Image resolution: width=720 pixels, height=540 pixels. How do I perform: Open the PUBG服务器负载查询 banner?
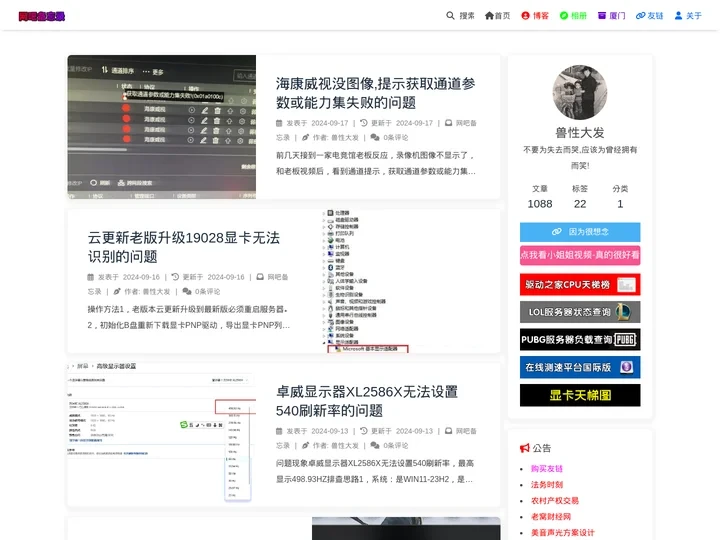pyautogui.click(x=580, y=340)
